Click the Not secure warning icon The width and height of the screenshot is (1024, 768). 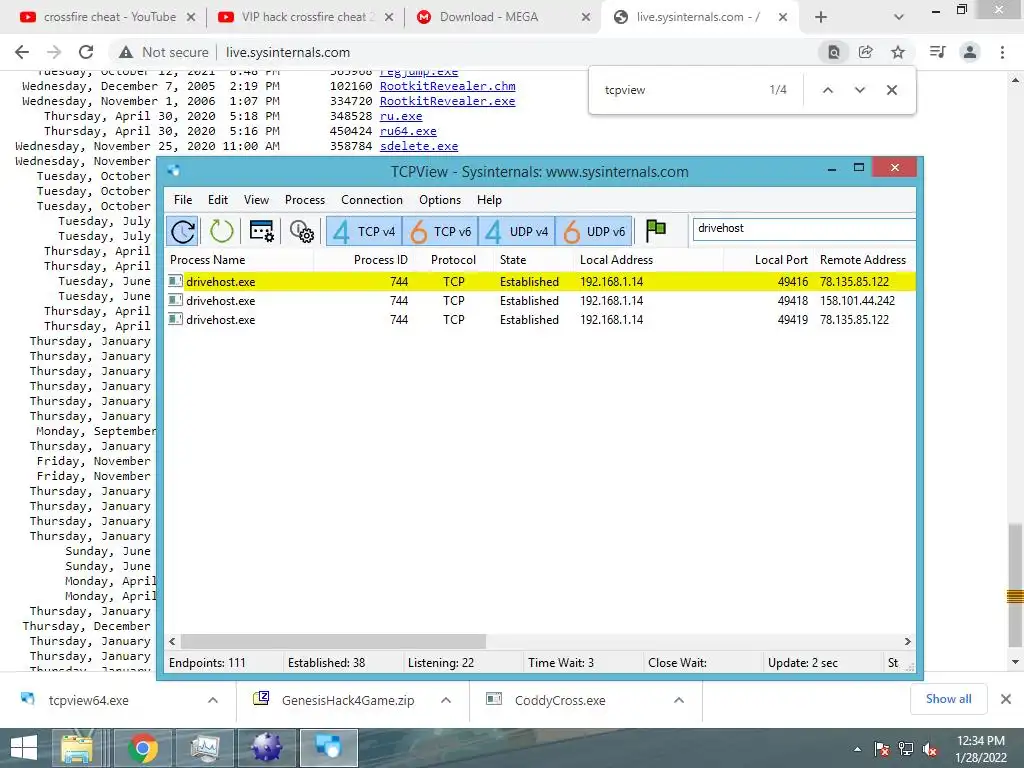(x=125, y=52)
